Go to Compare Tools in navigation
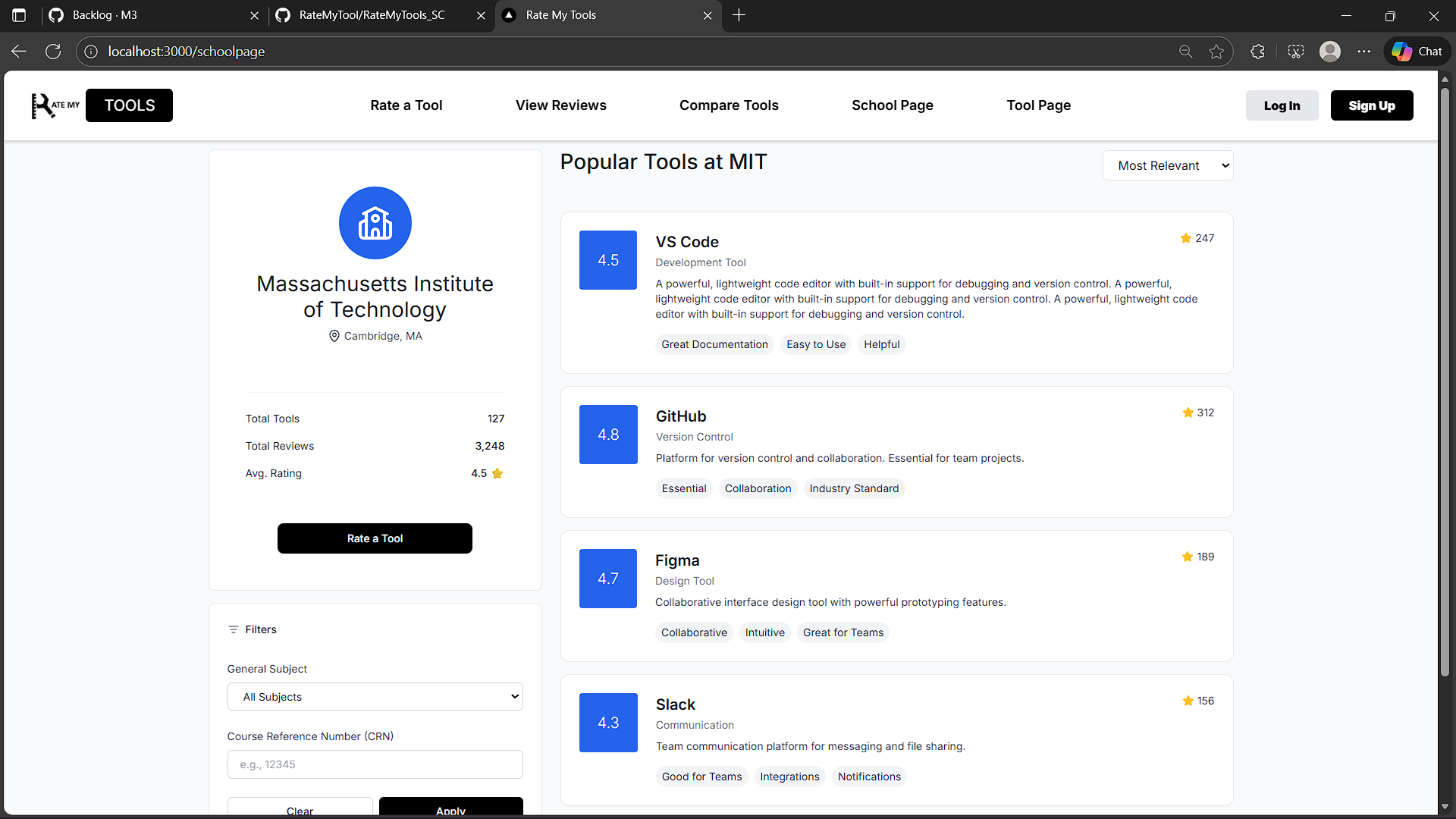Screen dimensions: 1456x819 [x=728, y=105]
